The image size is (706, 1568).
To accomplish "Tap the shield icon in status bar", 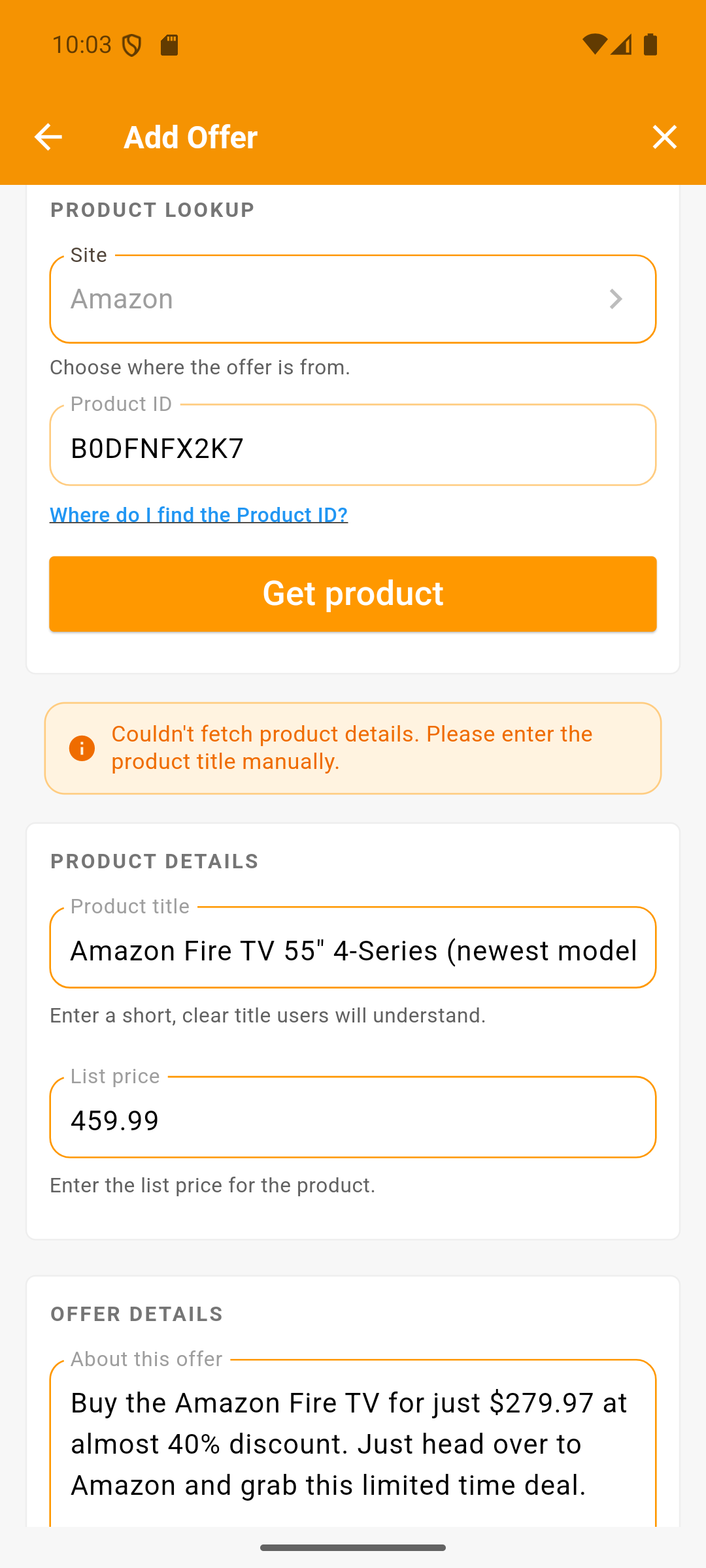I will 132,45.
